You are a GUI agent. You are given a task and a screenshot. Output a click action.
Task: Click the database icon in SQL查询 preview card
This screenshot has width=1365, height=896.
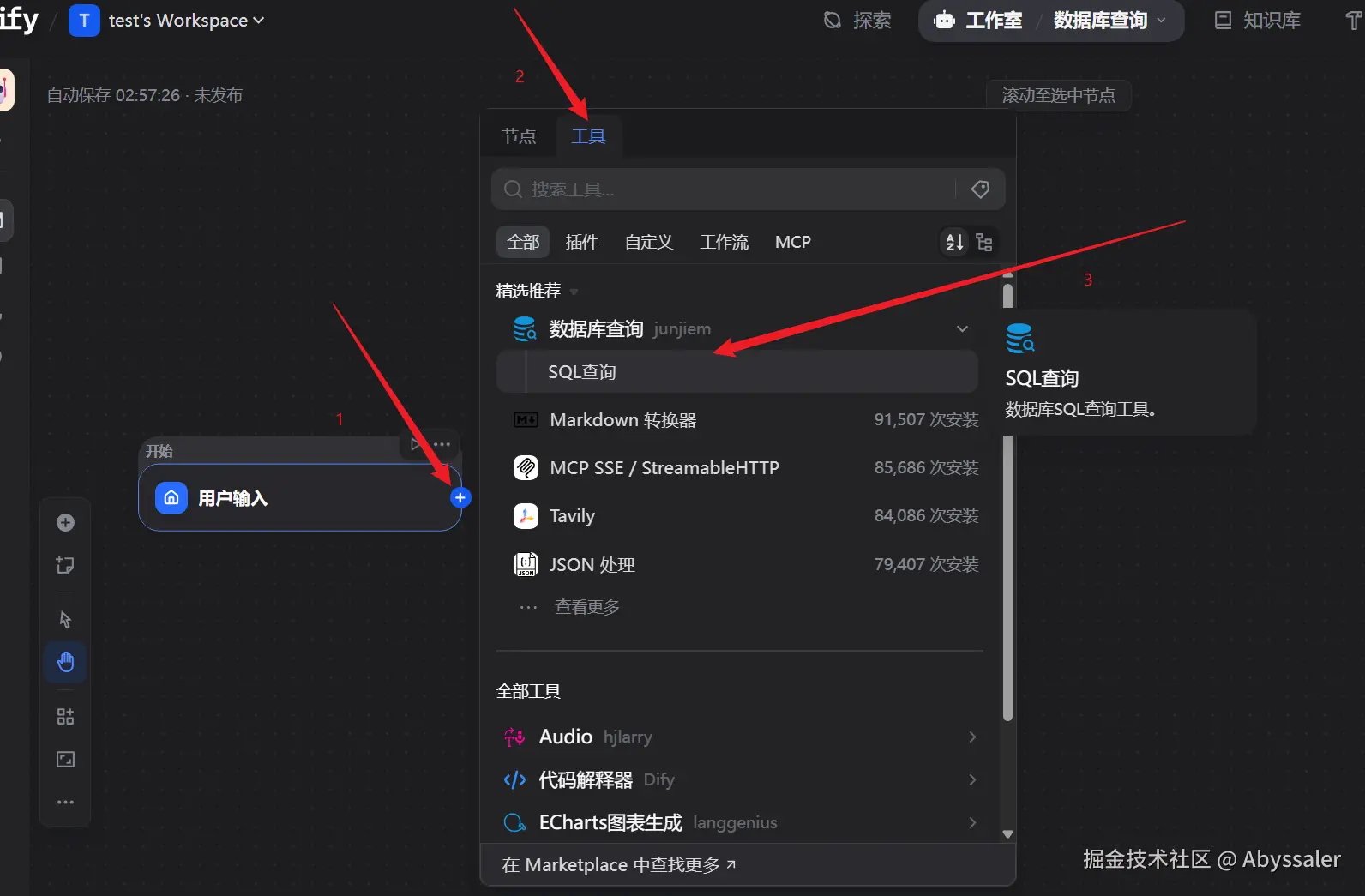click(x=1020, y=339)
